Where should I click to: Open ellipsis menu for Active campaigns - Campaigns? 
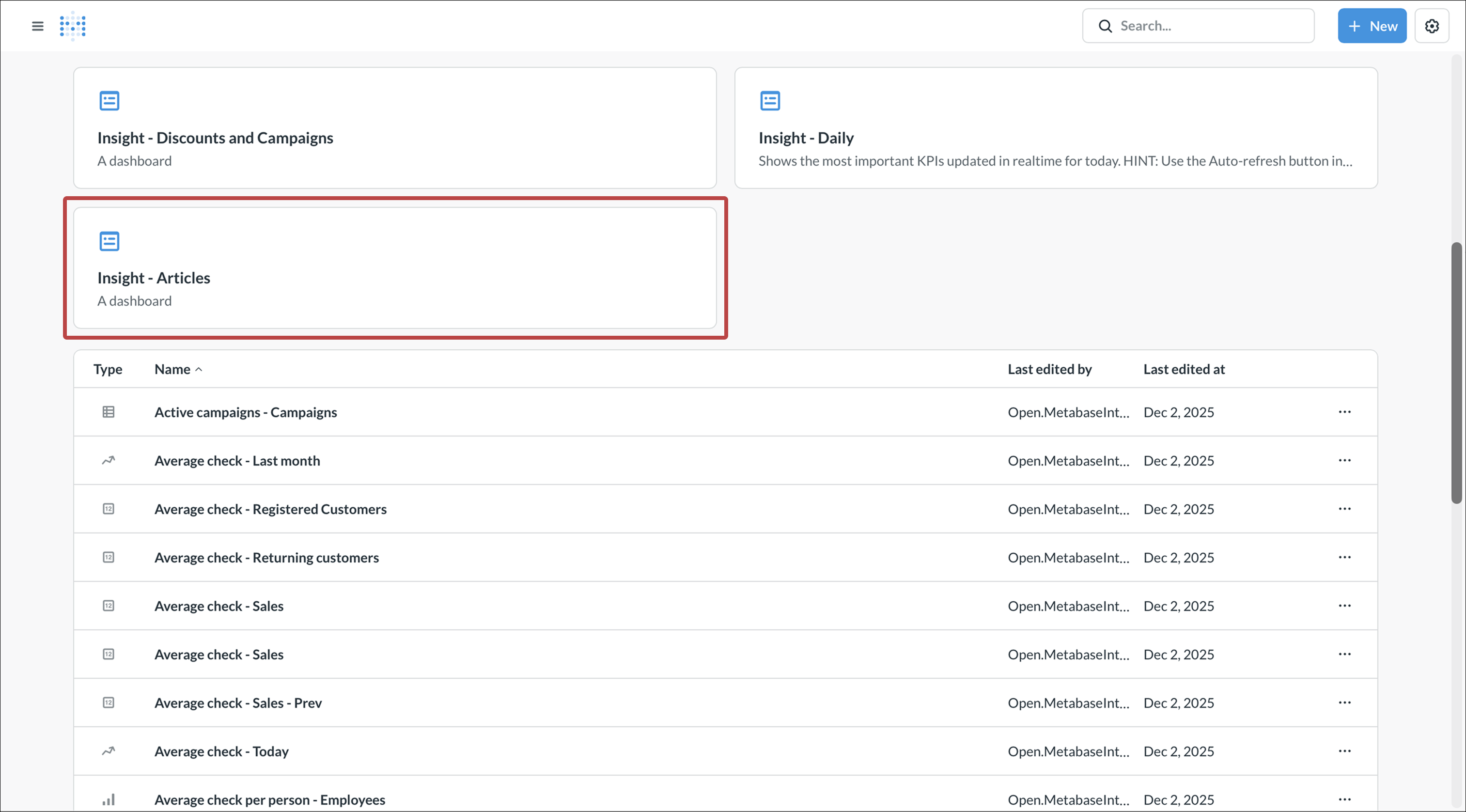pyautogui.click(x=1345, y=412)
